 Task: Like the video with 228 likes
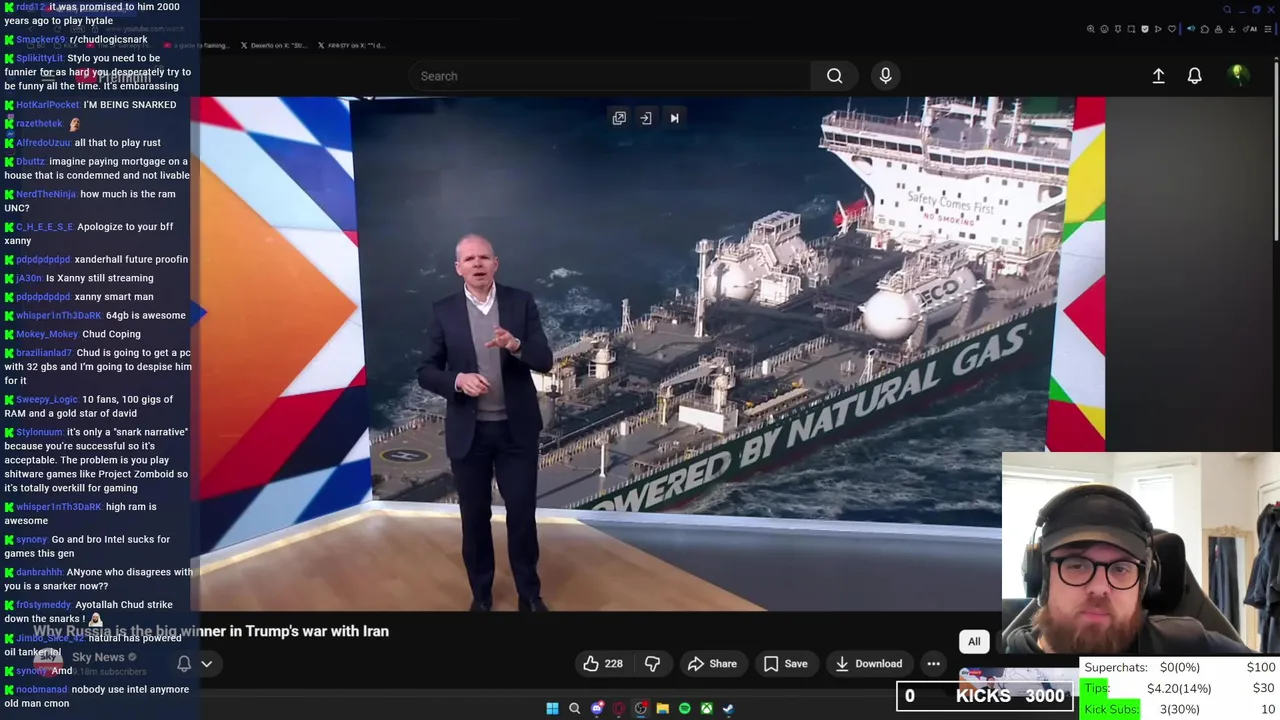point(603,663)
